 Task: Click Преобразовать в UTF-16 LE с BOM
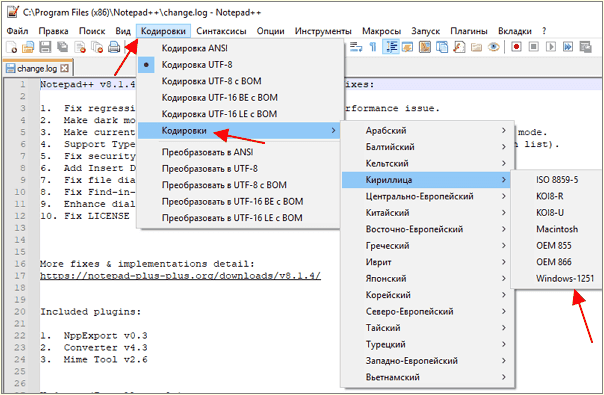(x=239, y=218)
